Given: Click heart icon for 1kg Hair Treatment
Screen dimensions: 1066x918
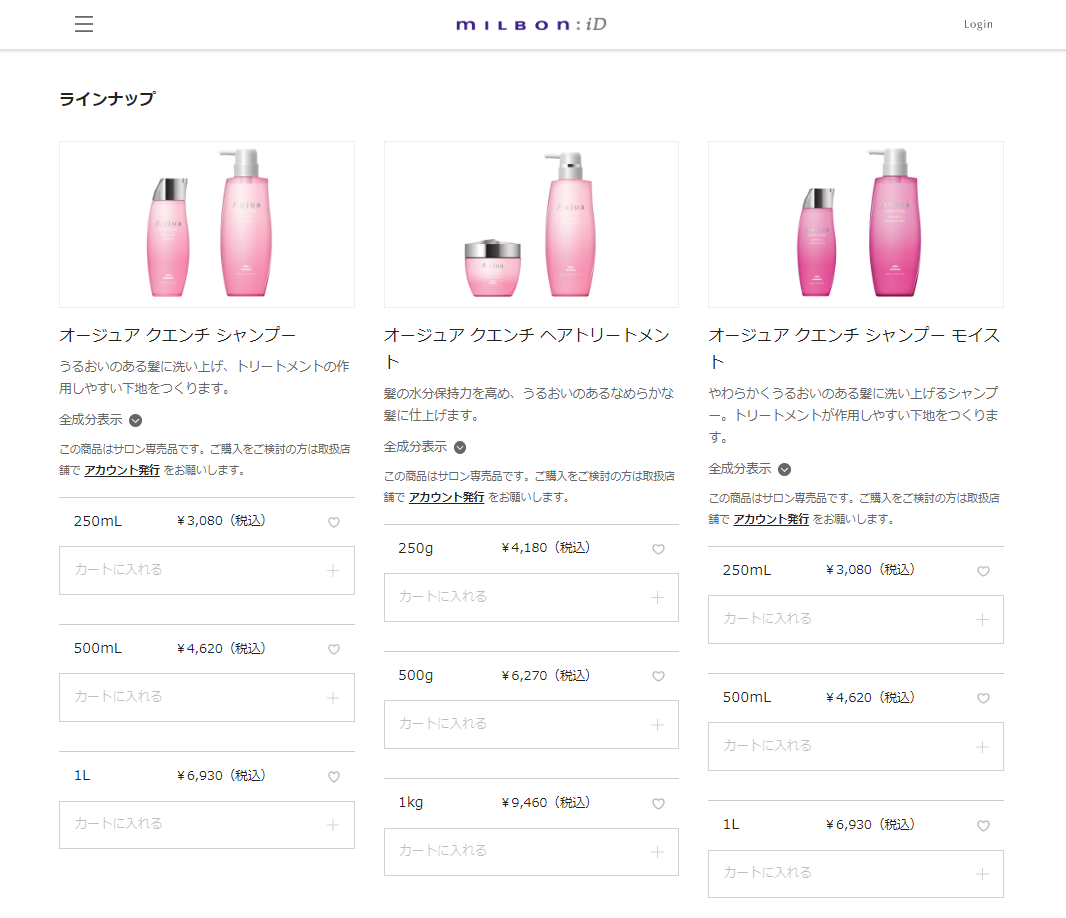Looking at the screenshot, I should pos(658,804).
